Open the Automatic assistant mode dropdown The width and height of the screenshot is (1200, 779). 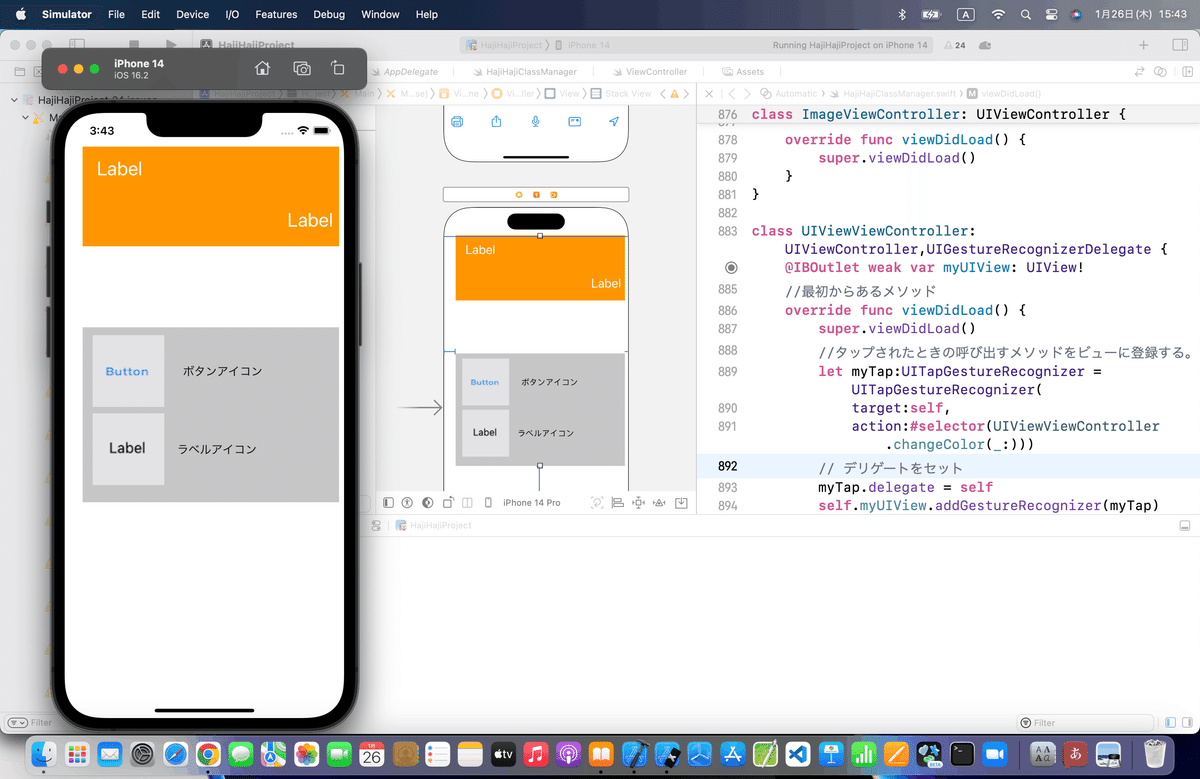(789, 93)
